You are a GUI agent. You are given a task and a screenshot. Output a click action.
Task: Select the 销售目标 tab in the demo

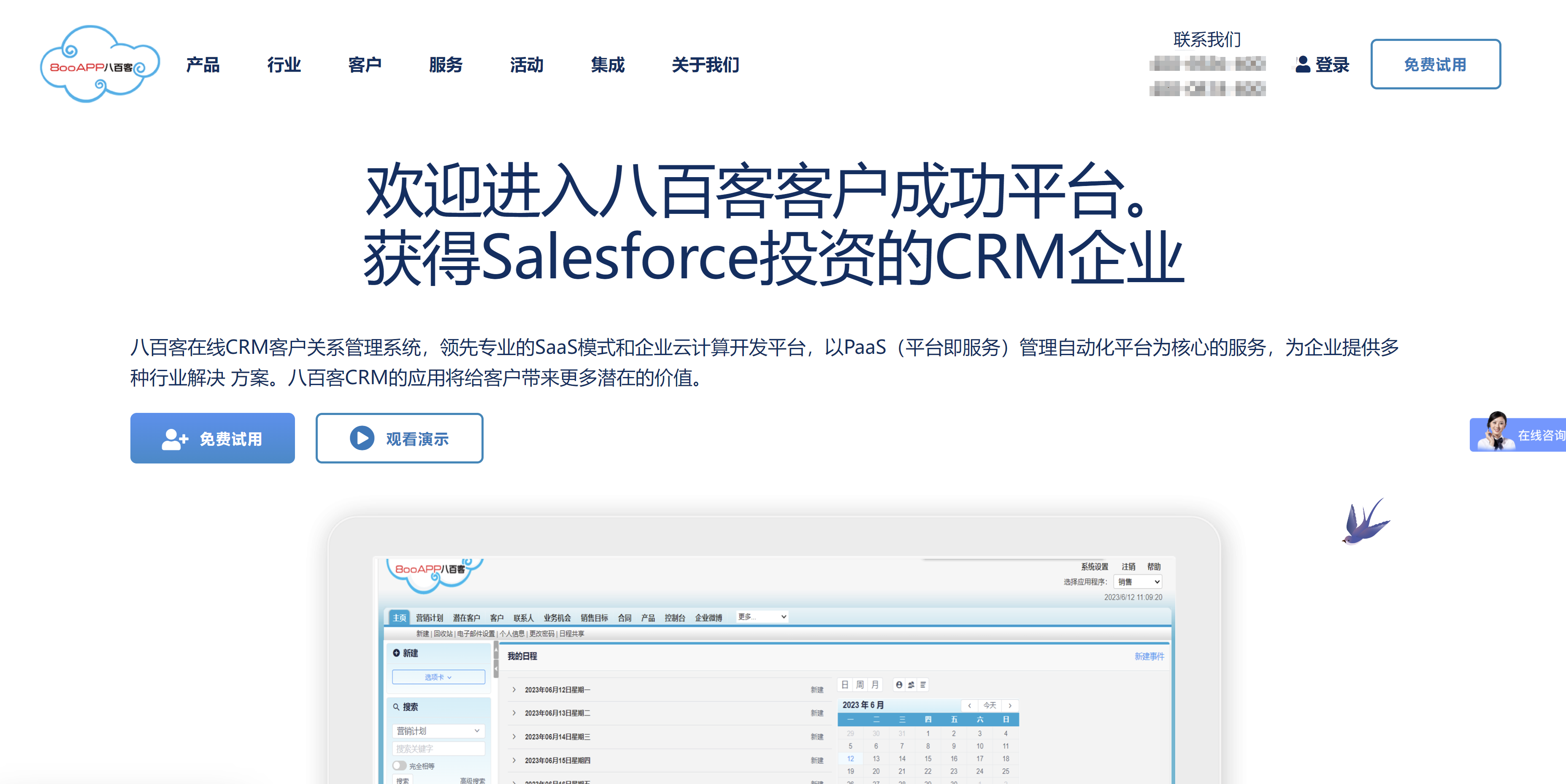click(x=594, y=617)
